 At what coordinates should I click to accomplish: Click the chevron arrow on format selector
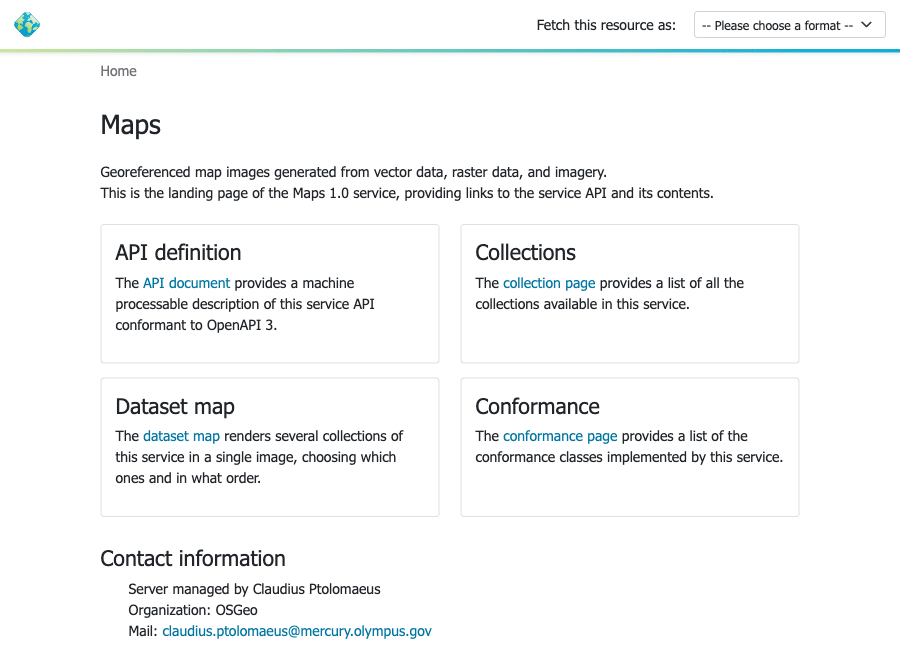[x=866, y=25]
